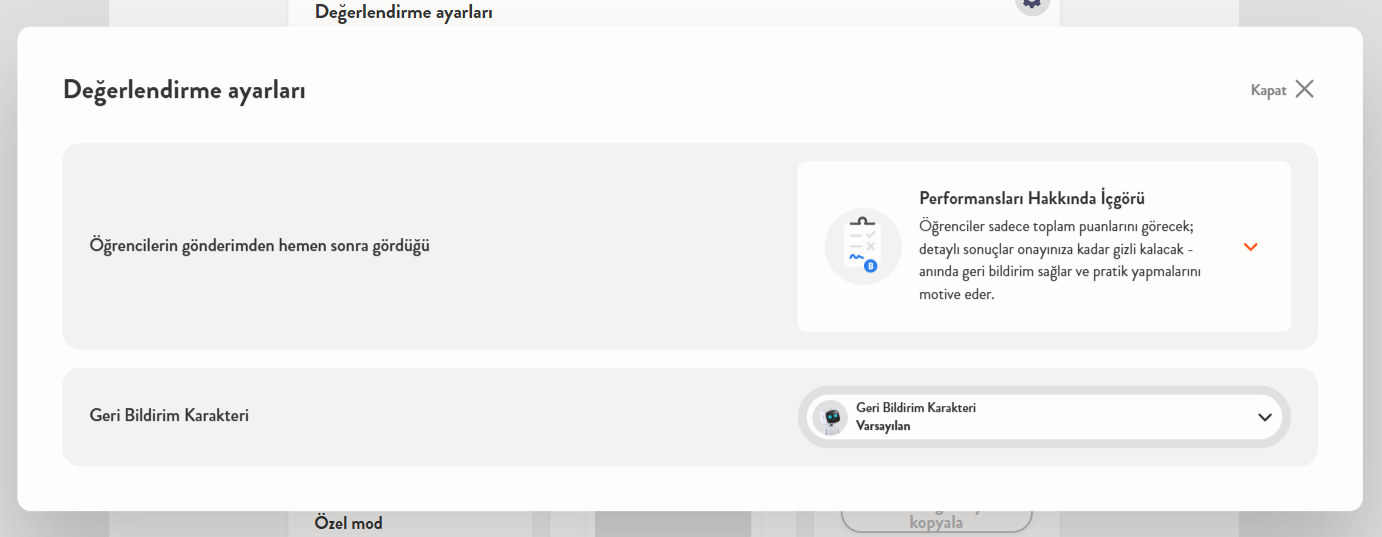
Task: Click the Kapat text label
Action: click(x=1268, y=90)
